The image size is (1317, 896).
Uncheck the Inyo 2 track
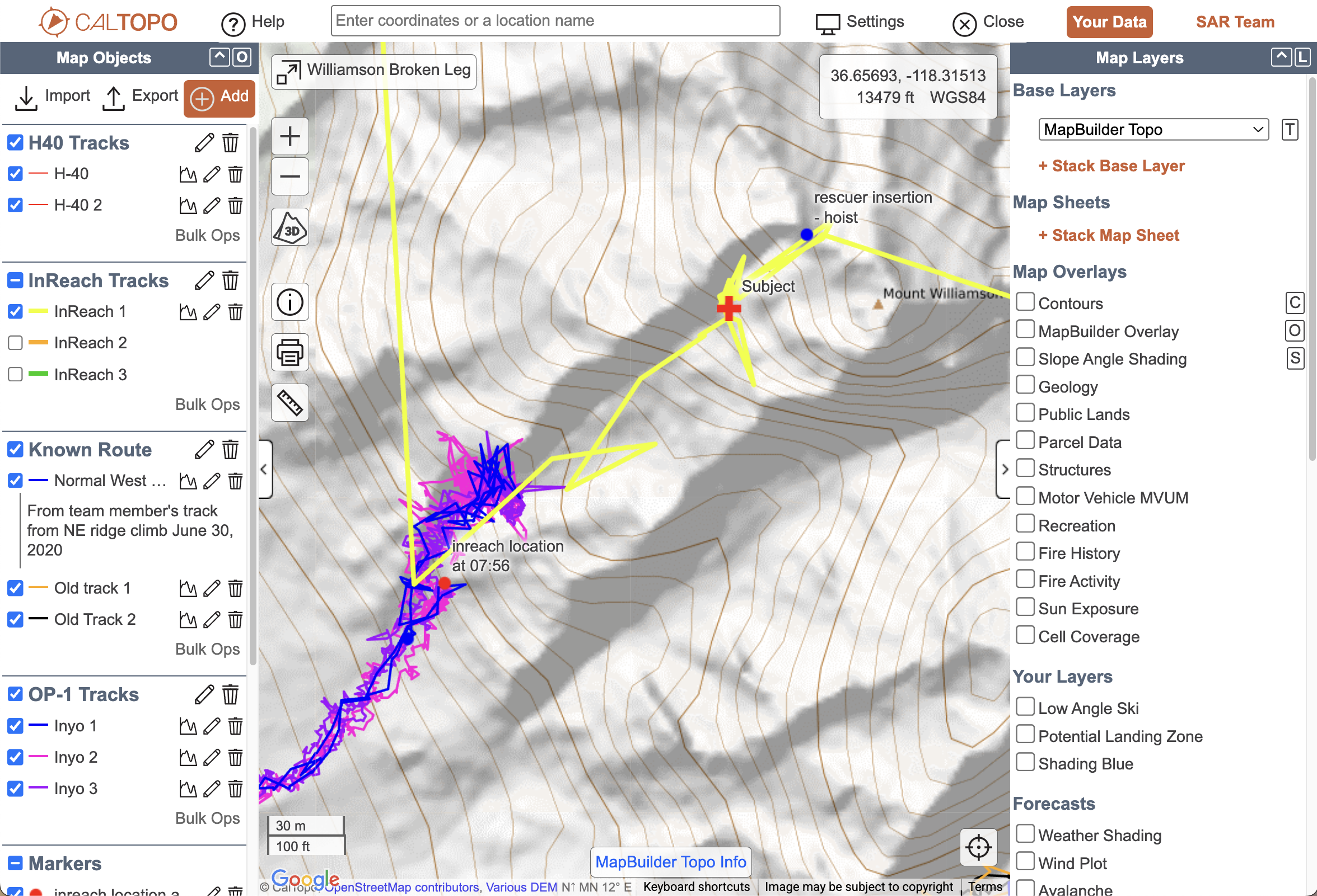[15, 757]
